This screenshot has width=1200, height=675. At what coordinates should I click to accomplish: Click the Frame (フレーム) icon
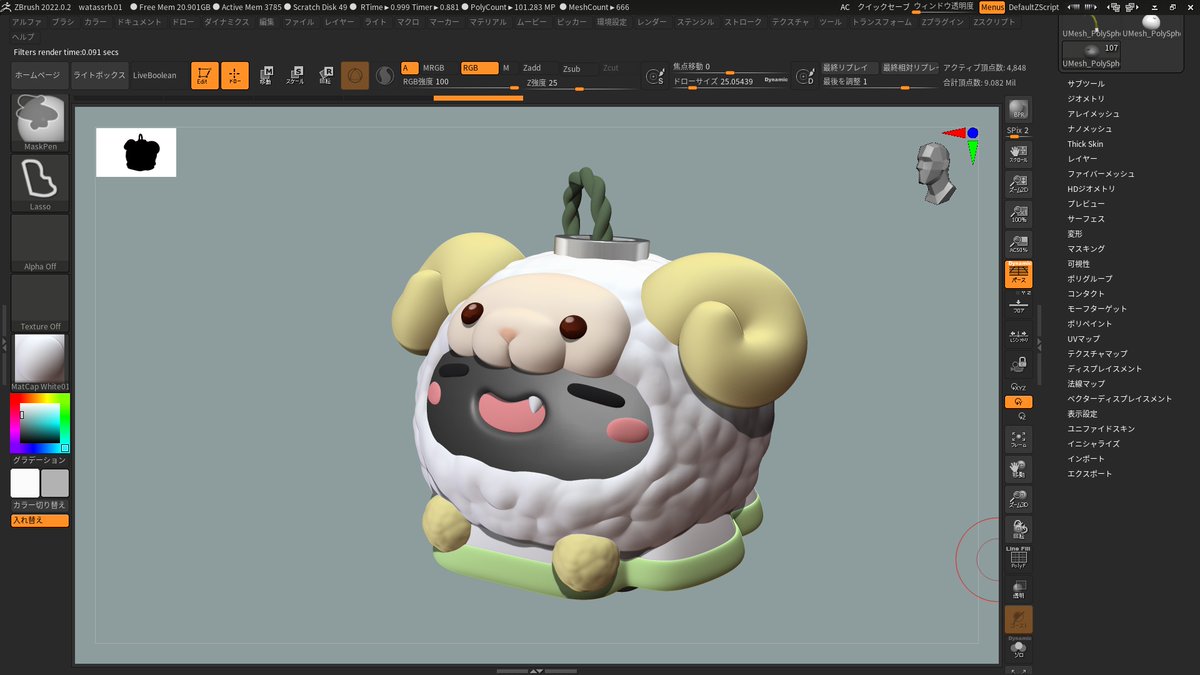1019,439
